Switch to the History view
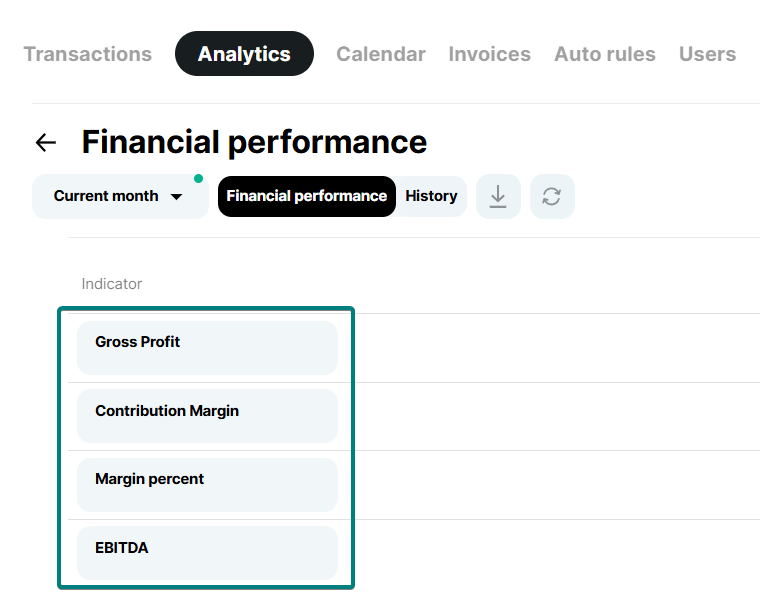Screen dimensions: 760x598 431,196
